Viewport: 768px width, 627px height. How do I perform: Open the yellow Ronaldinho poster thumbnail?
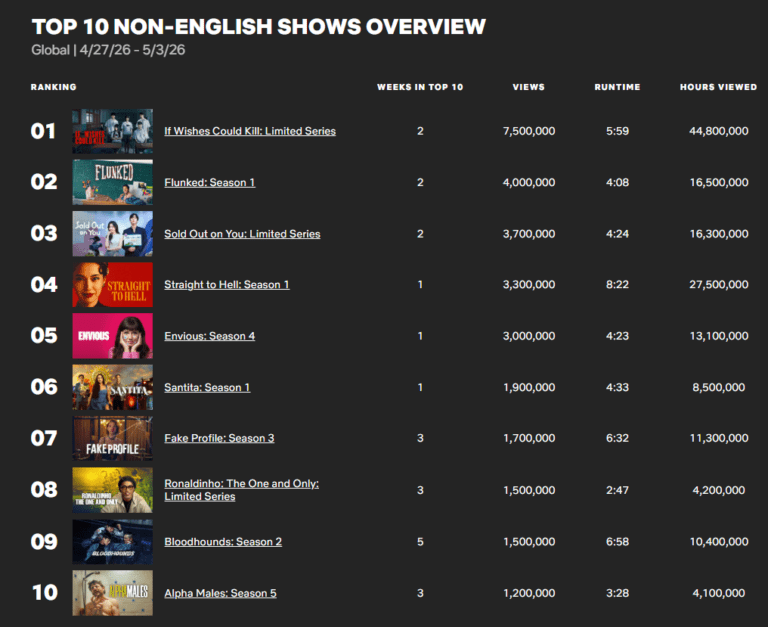(113, 490)
